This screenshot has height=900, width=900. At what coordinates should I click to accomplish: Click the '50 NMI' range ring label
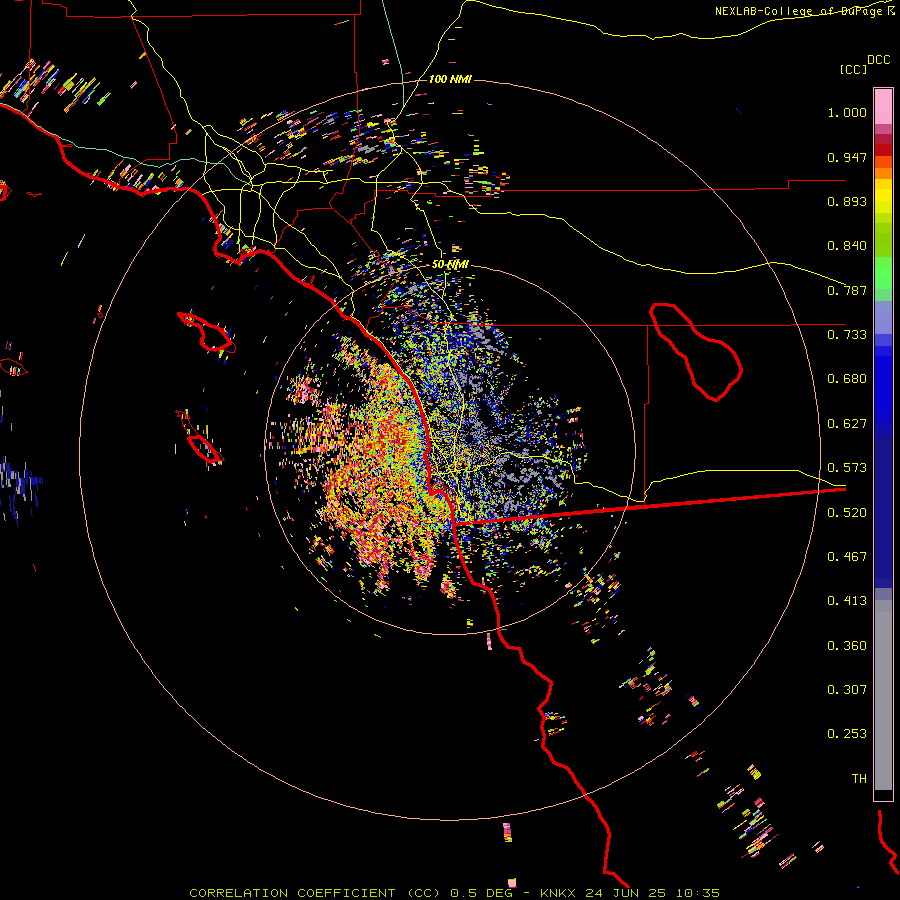450,264
